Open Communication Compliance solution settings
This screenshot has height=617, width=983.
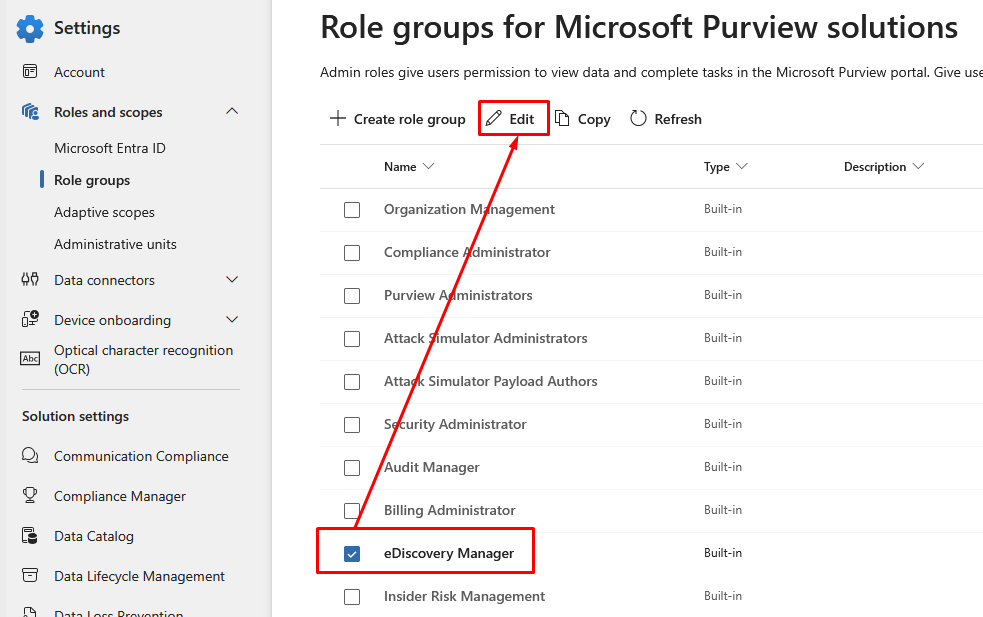[x=141, y=456]
